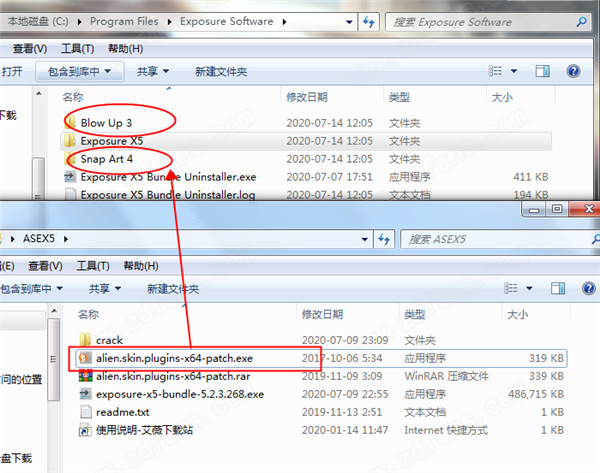Open address history dropdown in ASEX5 window
600x473 pixels.
point(365,240)
